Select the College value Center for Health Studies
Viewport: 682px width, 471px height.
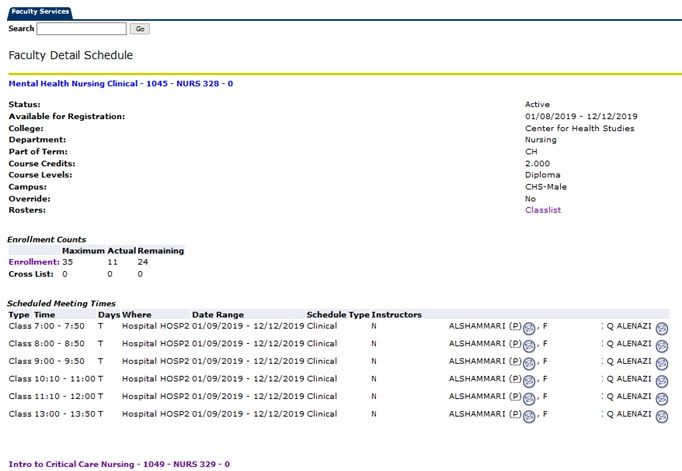point(579,128)
